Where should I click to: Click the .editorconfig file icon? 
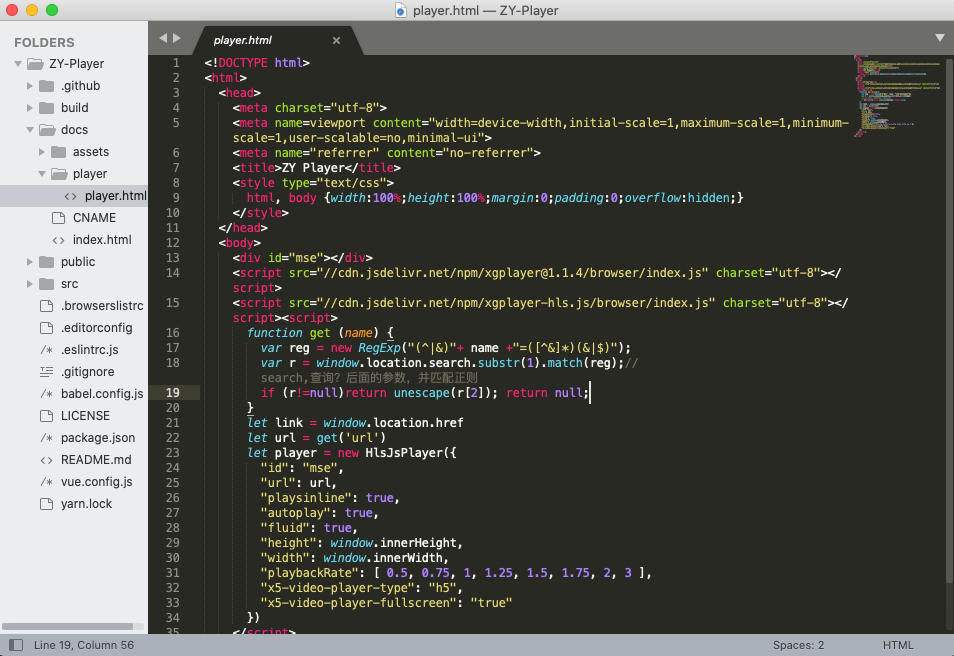[x=47, y=327]
